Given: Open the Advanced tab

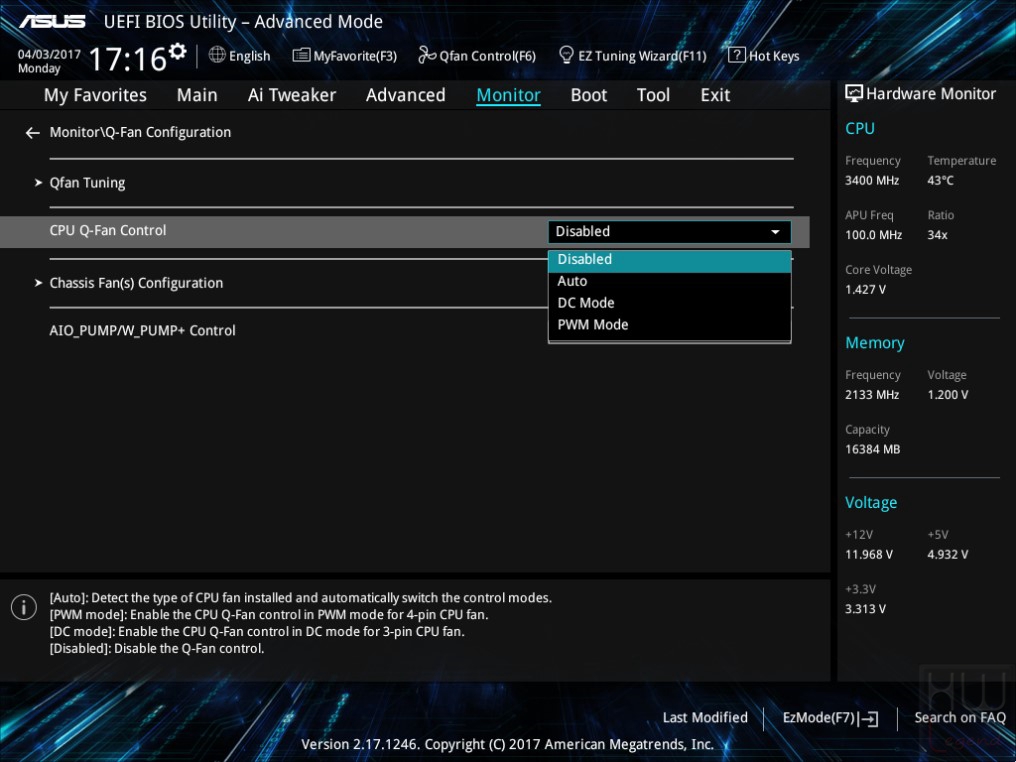Looking at the screenshot, I should (x=406, y=95).
